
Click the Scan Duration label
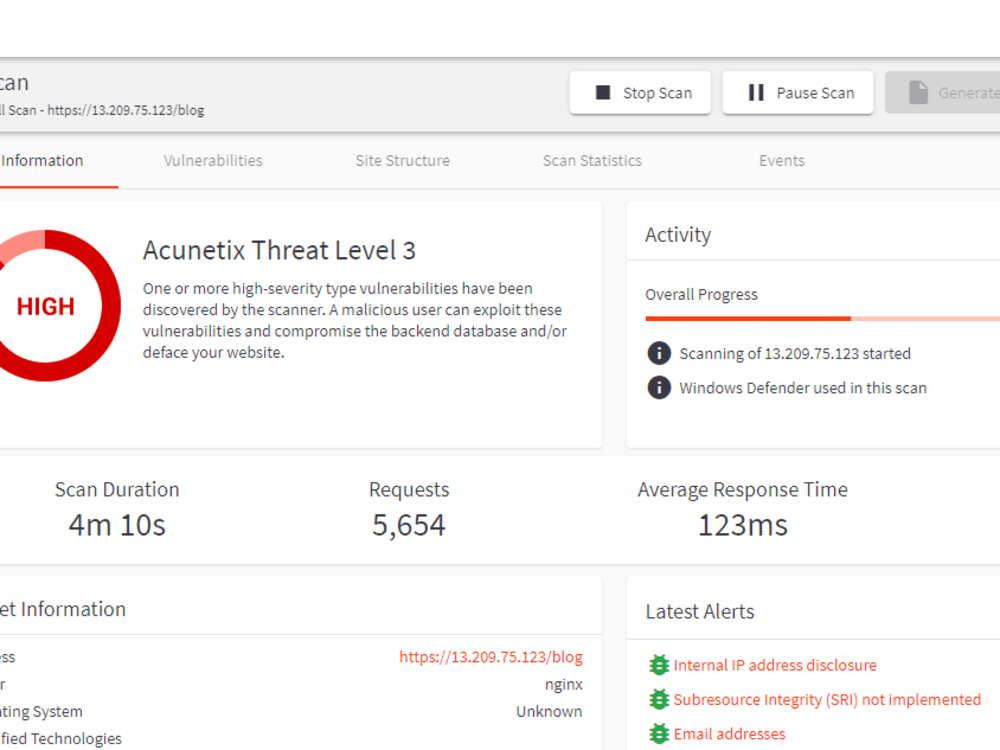pyautogui.click(x=117, y=489)
